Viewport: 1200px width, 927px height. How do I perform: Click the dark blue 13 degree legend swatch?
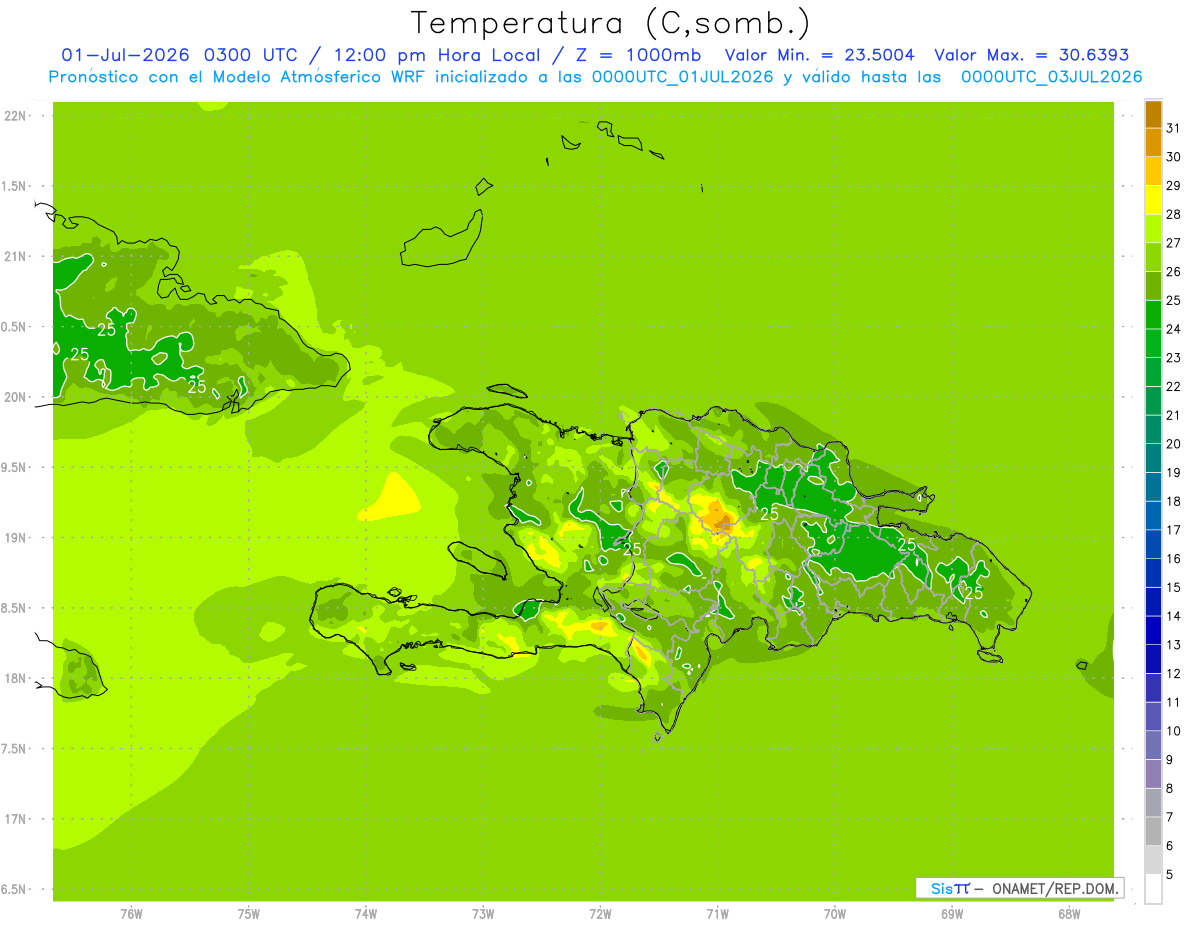(x=1153, y=630)
